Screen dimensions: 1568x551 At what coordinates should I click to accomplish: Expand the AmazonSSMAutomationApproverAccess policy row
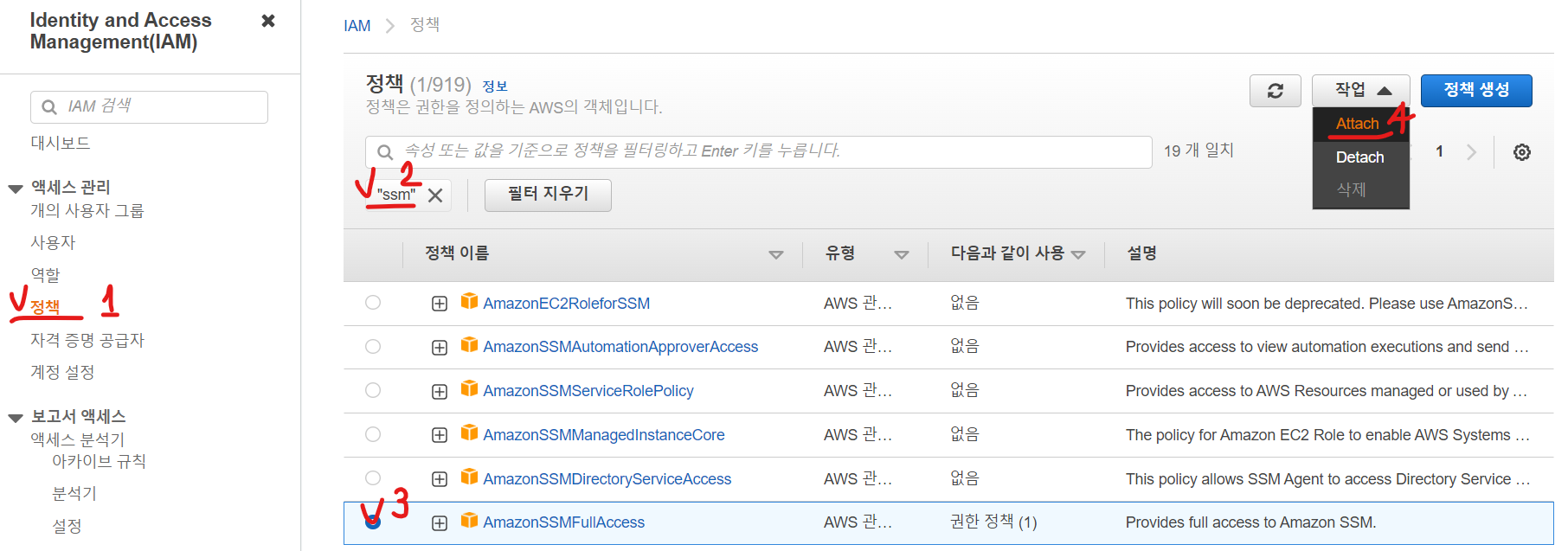[440, 348]
